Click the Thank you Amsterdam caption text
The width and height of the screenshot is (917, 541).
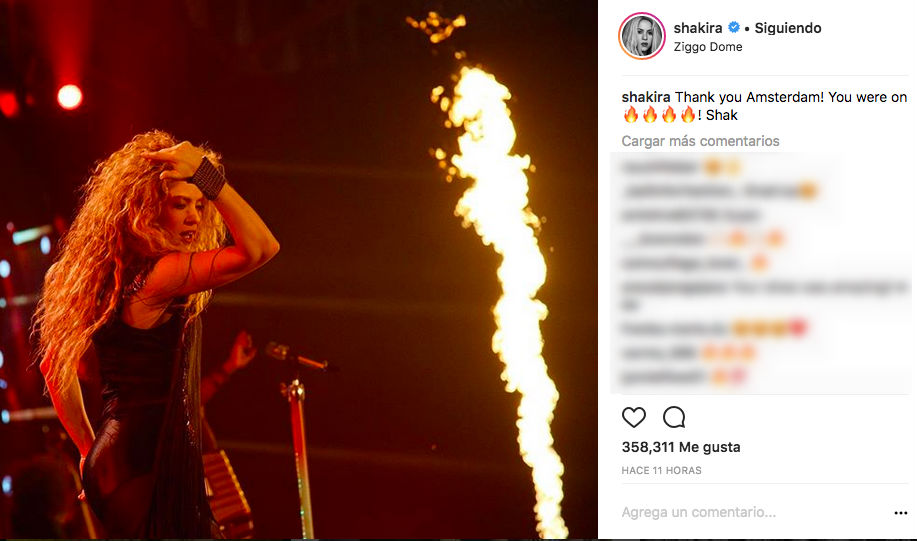point(791,97)
